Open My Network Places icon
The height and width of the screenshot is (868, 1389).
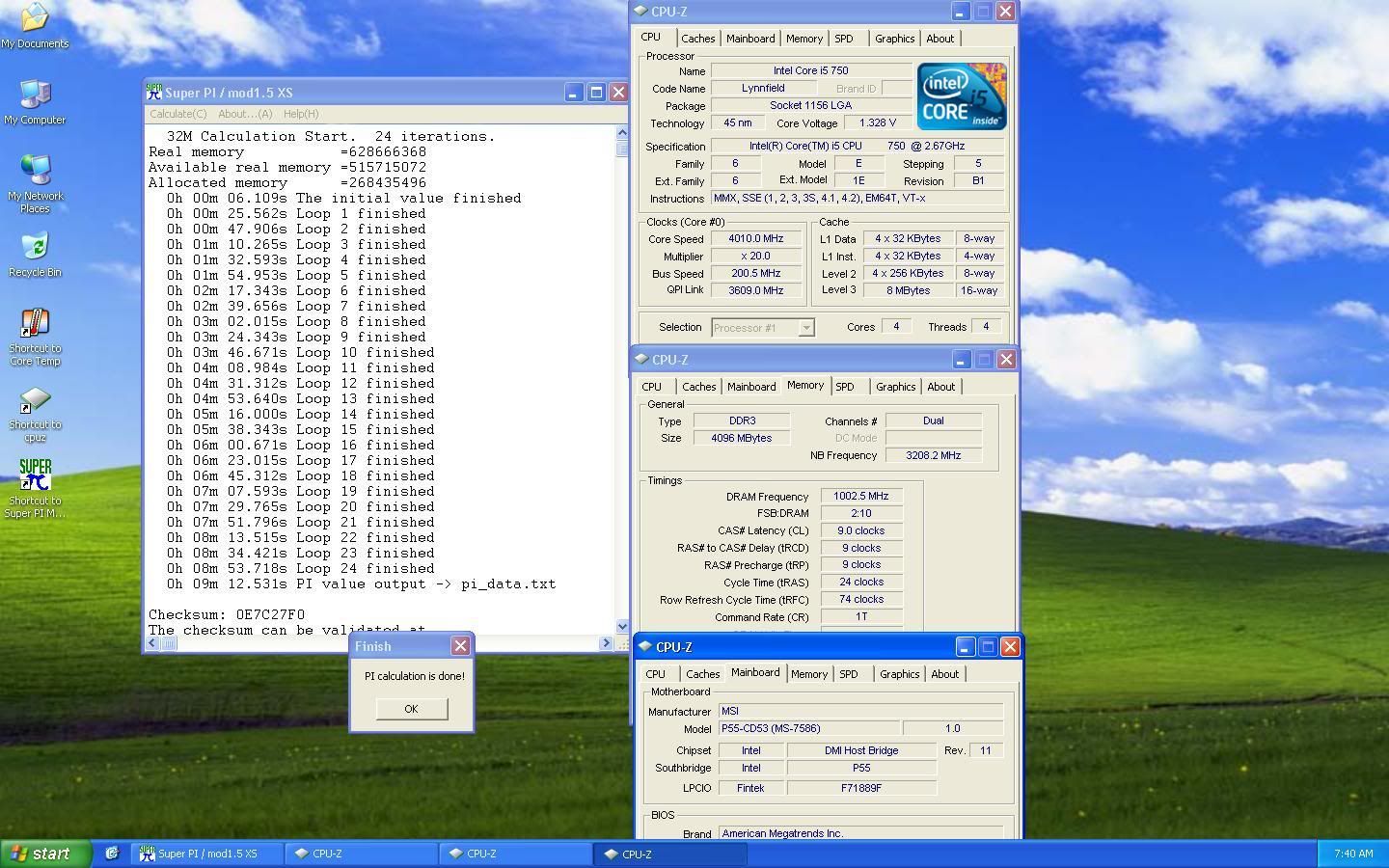(x=35, y=183)
